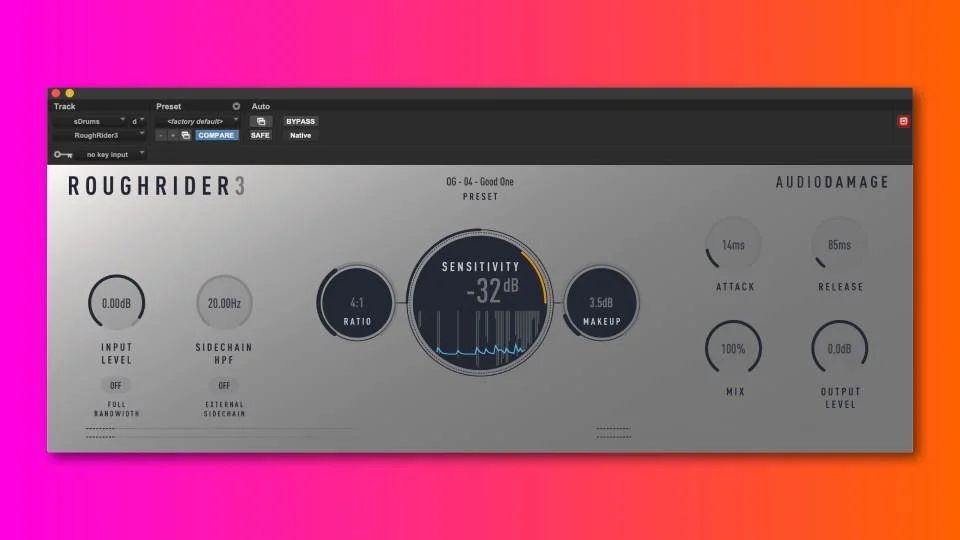This screenshot has width=960, height=540.
Task: Click the key input key icon
Action: tap(62, 154)
